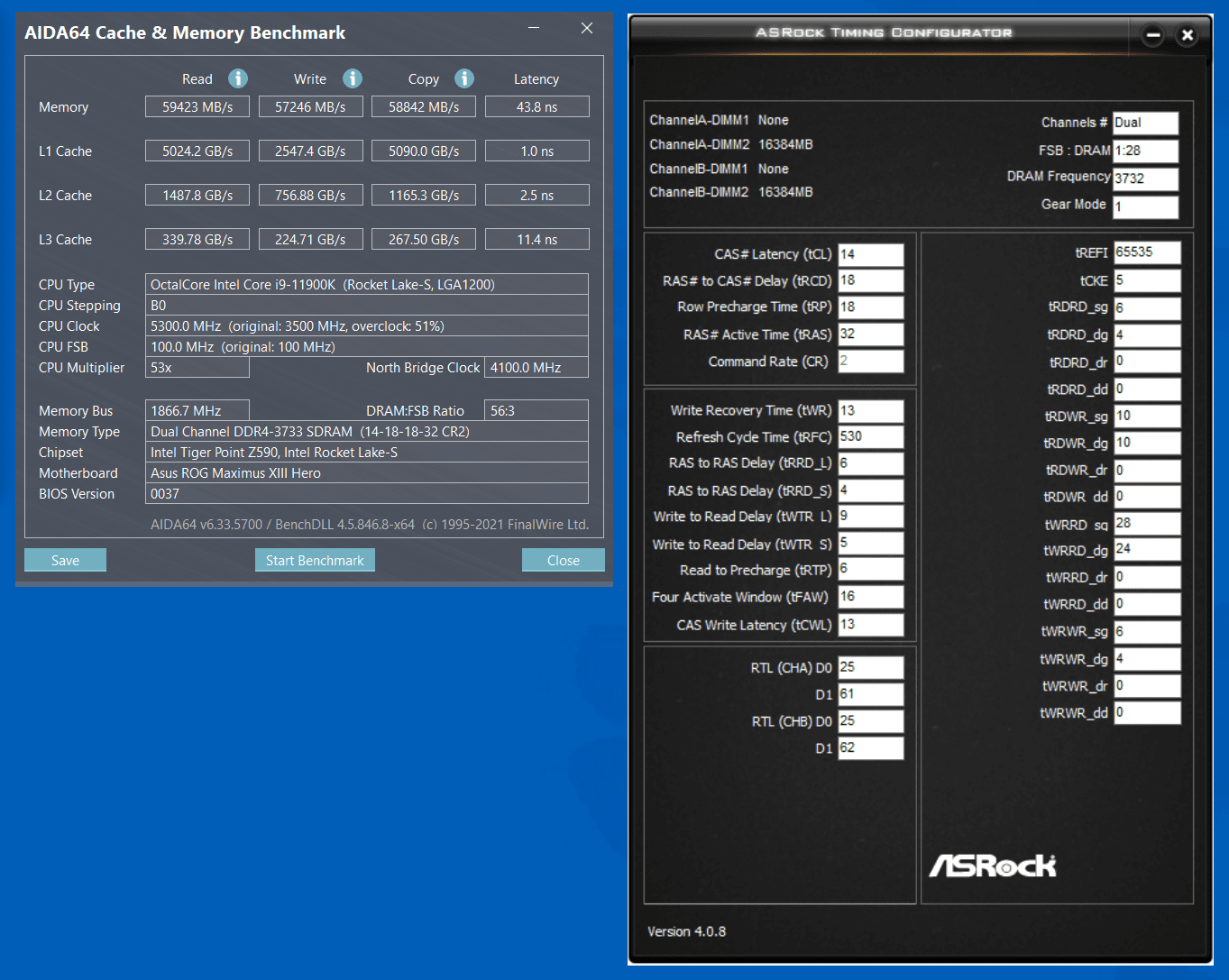Close the ASRock Timing Configurator window
The height and width of the screenshot is (980, 1229).
click(1188, 35)
